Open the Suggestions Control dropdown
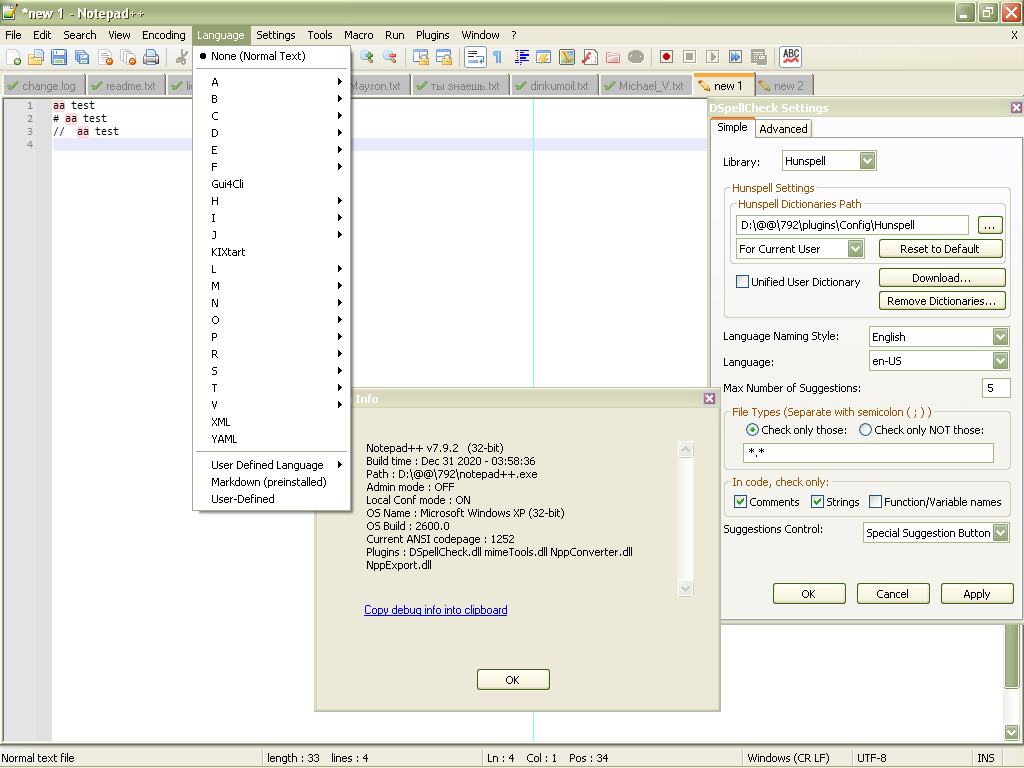 coord(1000,533)
